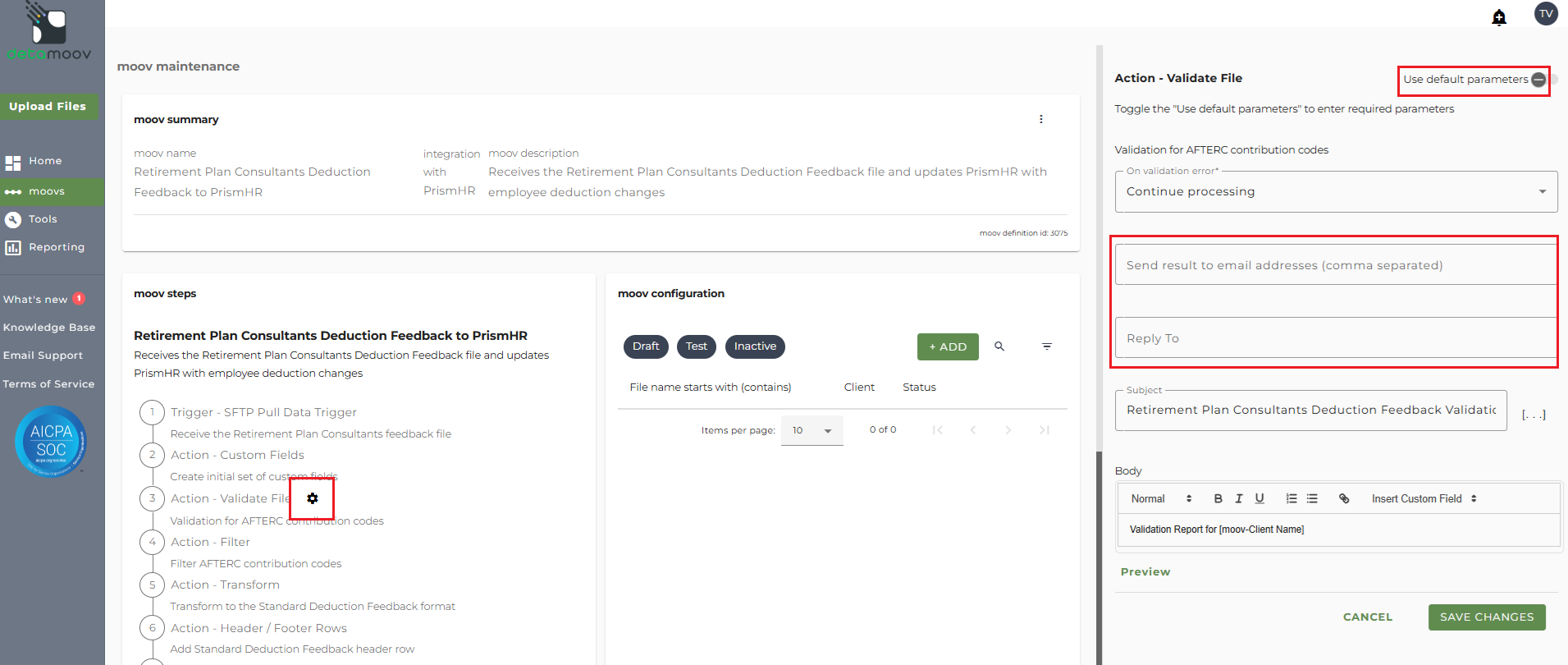Select step 4 Action - Filter

pyautogui.click(x=210, y=542)
